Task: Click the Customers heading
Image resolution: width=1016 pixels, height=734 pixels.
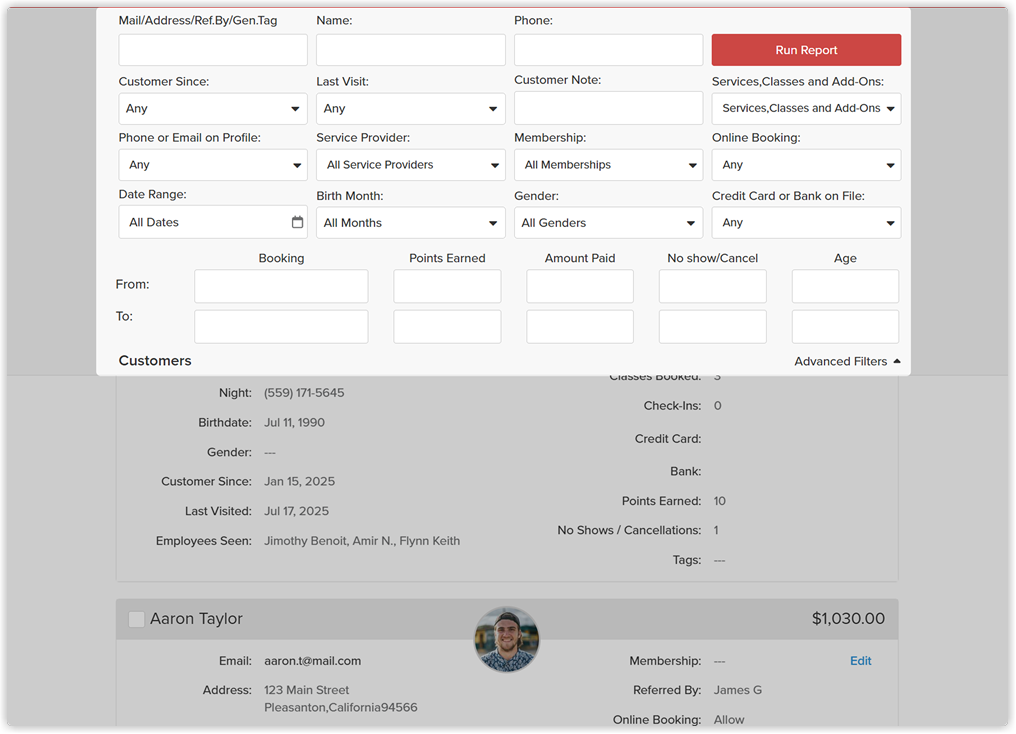Action: (x=155, y=361)
